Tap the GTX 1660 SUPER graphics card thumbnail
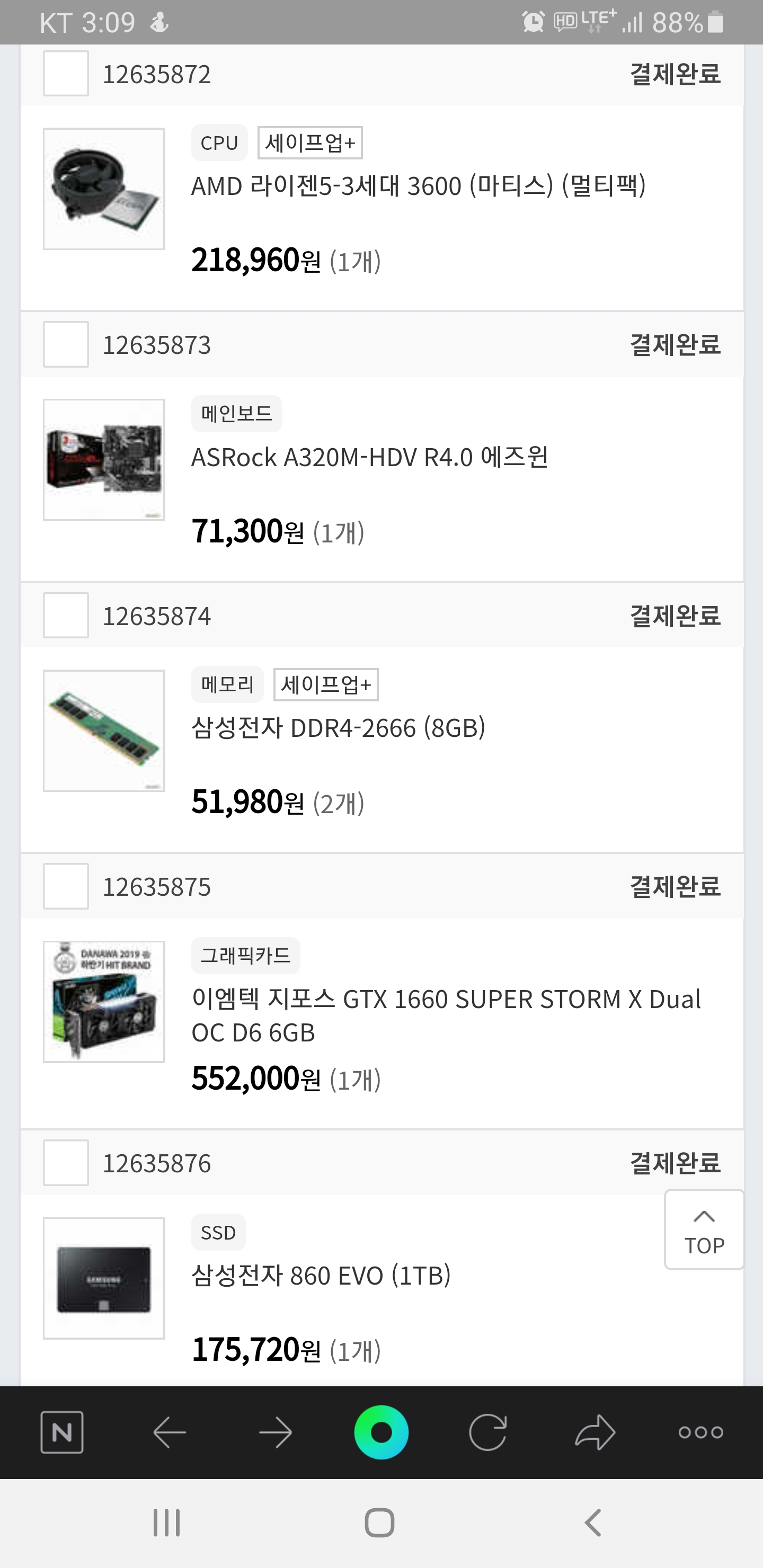 (x=104, y=1001)
